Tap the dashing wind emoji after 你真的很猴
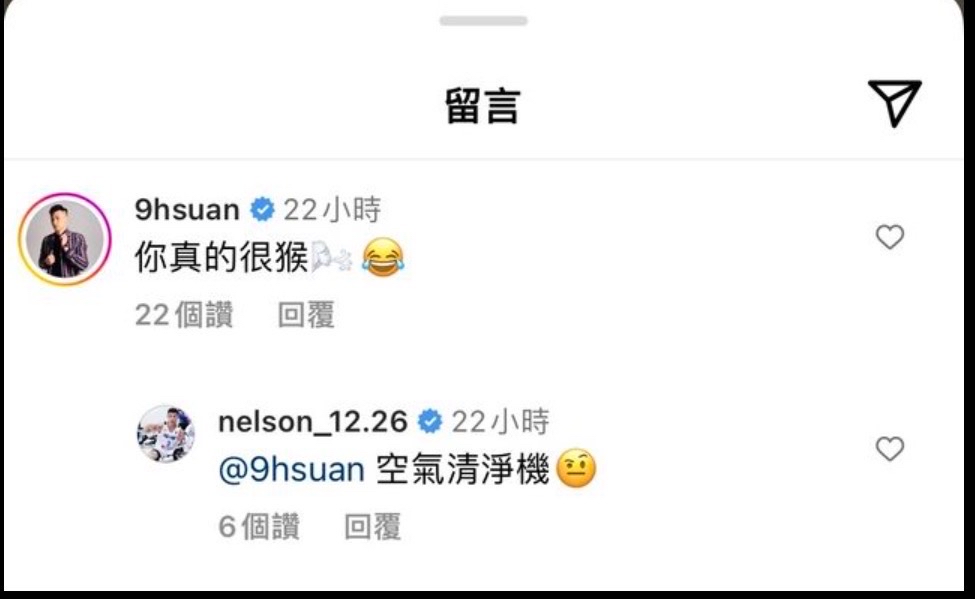 (331, 258)
